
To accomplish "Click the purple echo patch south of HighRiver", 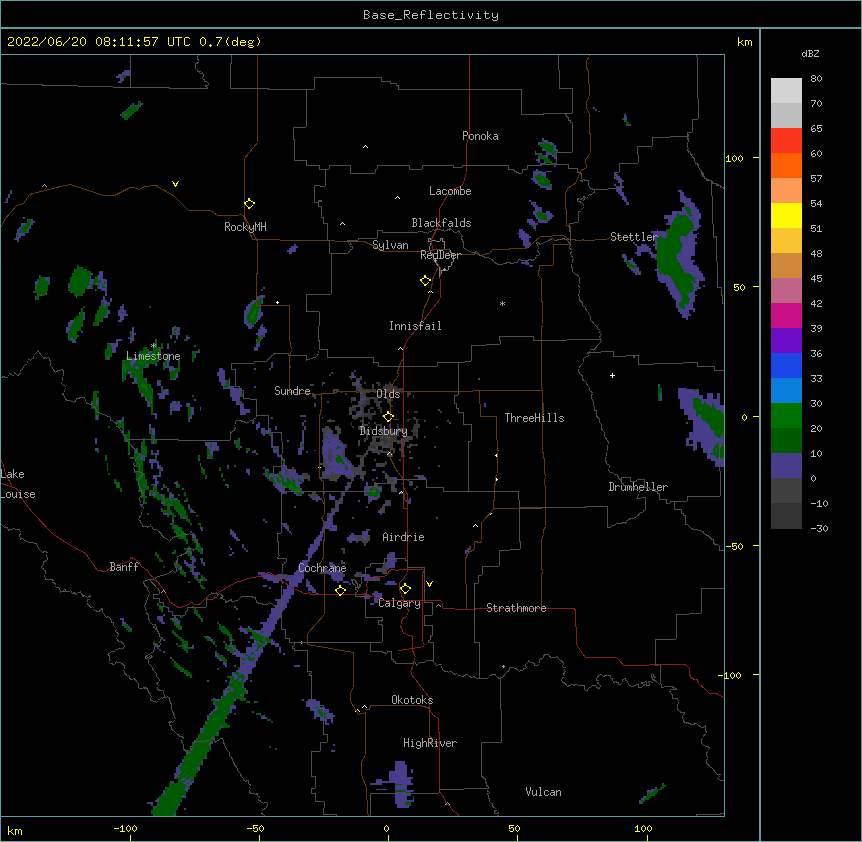I will 401,783.
